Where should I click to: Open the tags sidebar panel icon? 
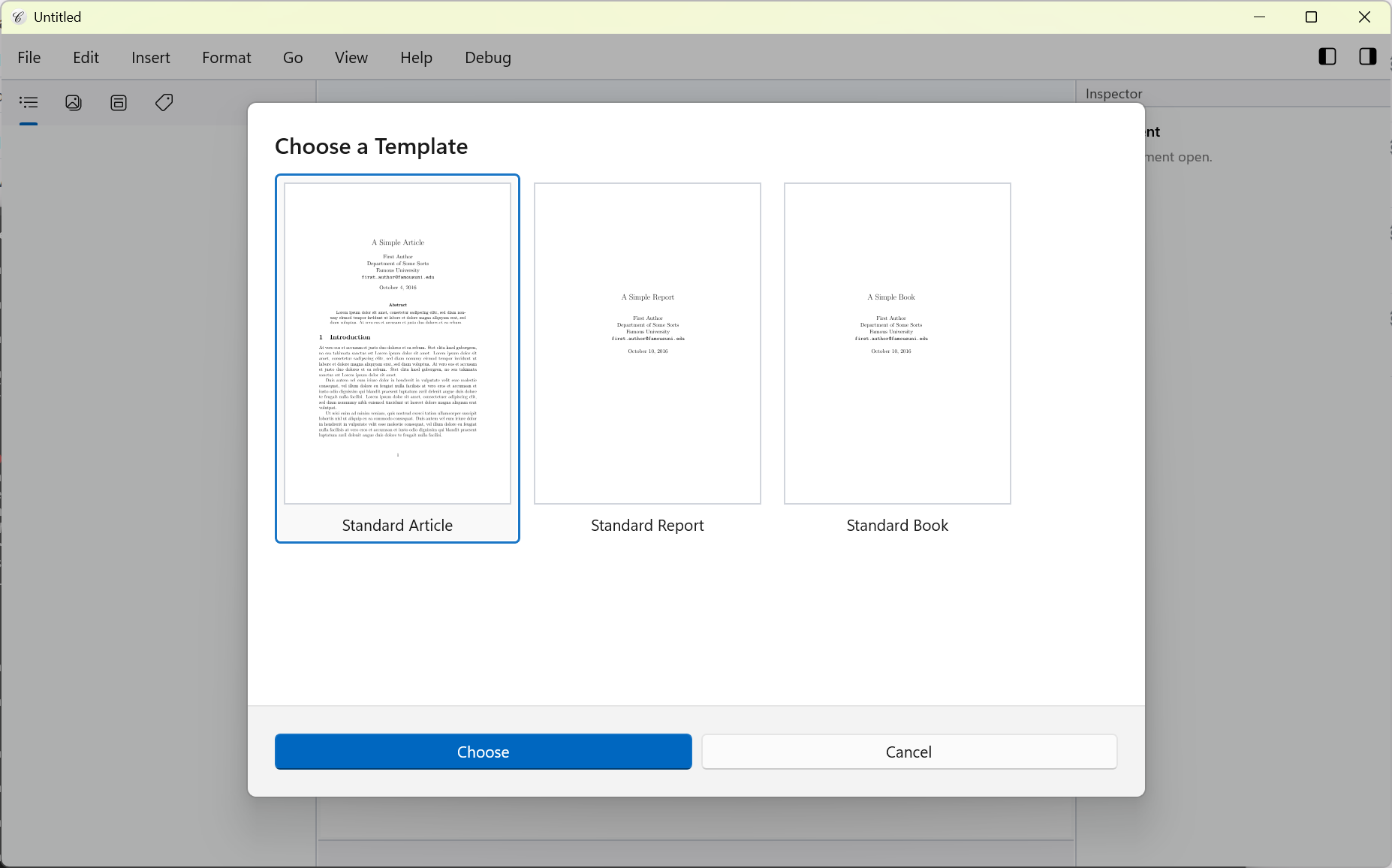(x=164, y=103)
